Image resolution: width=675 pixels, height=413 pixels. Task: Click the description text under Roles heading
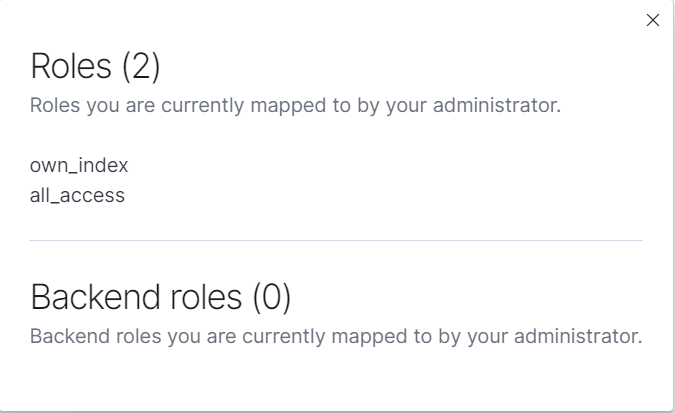[x=295, y=106]
